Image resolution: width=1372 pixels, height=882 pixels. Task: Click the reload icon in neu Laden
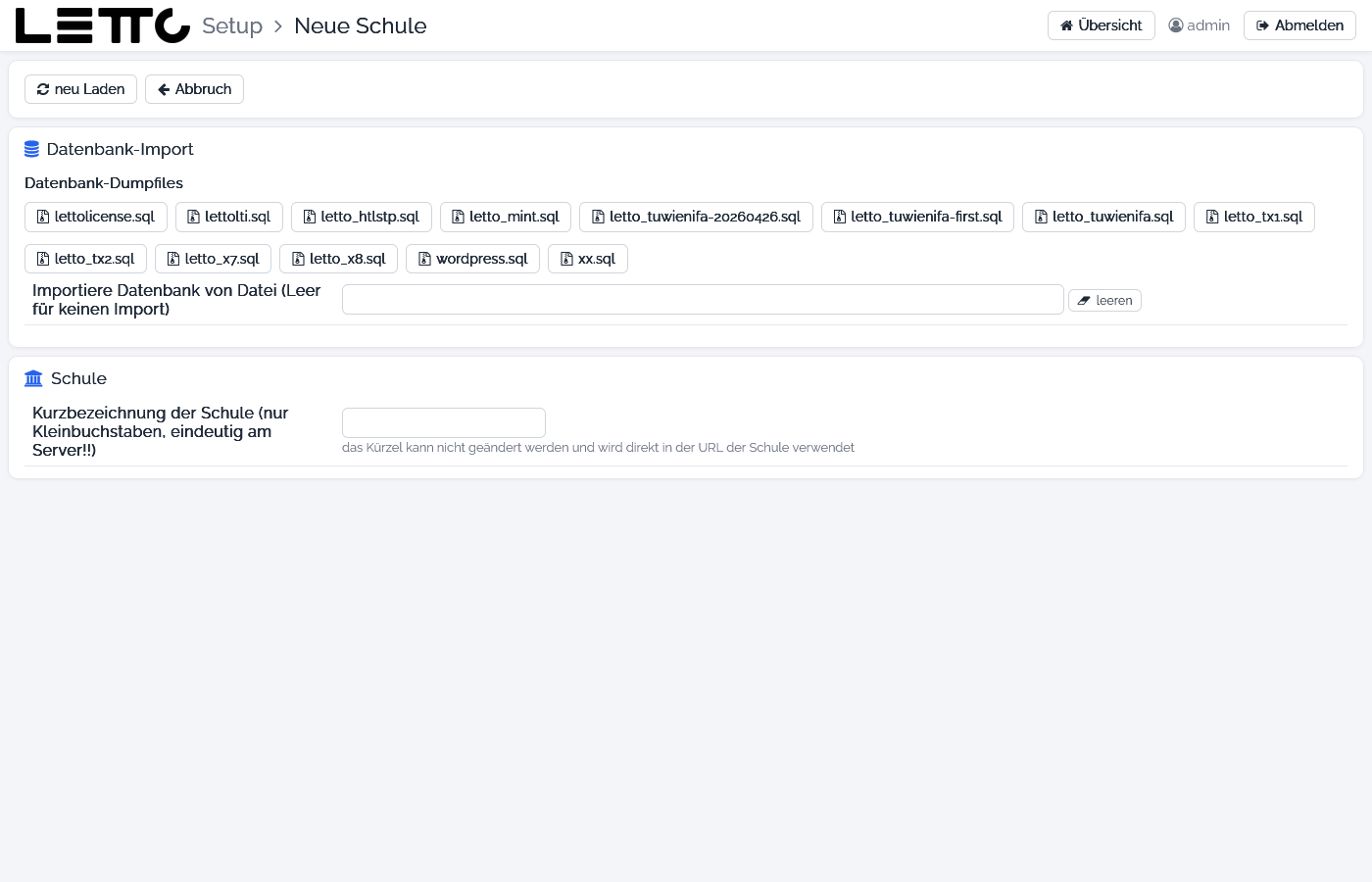click(43, 89)
